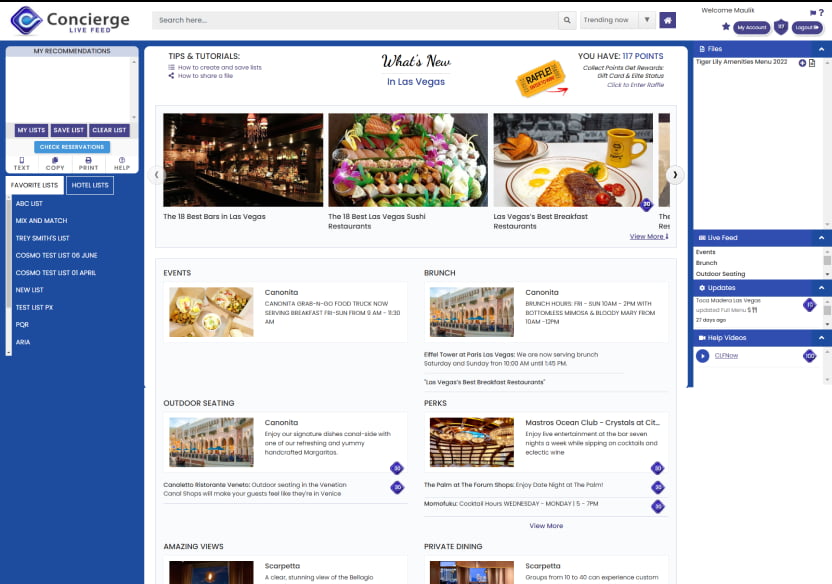The height and width of the screenshot is (584, 832).
Task: Collapse the Files panel
Action: coord(821,49)
